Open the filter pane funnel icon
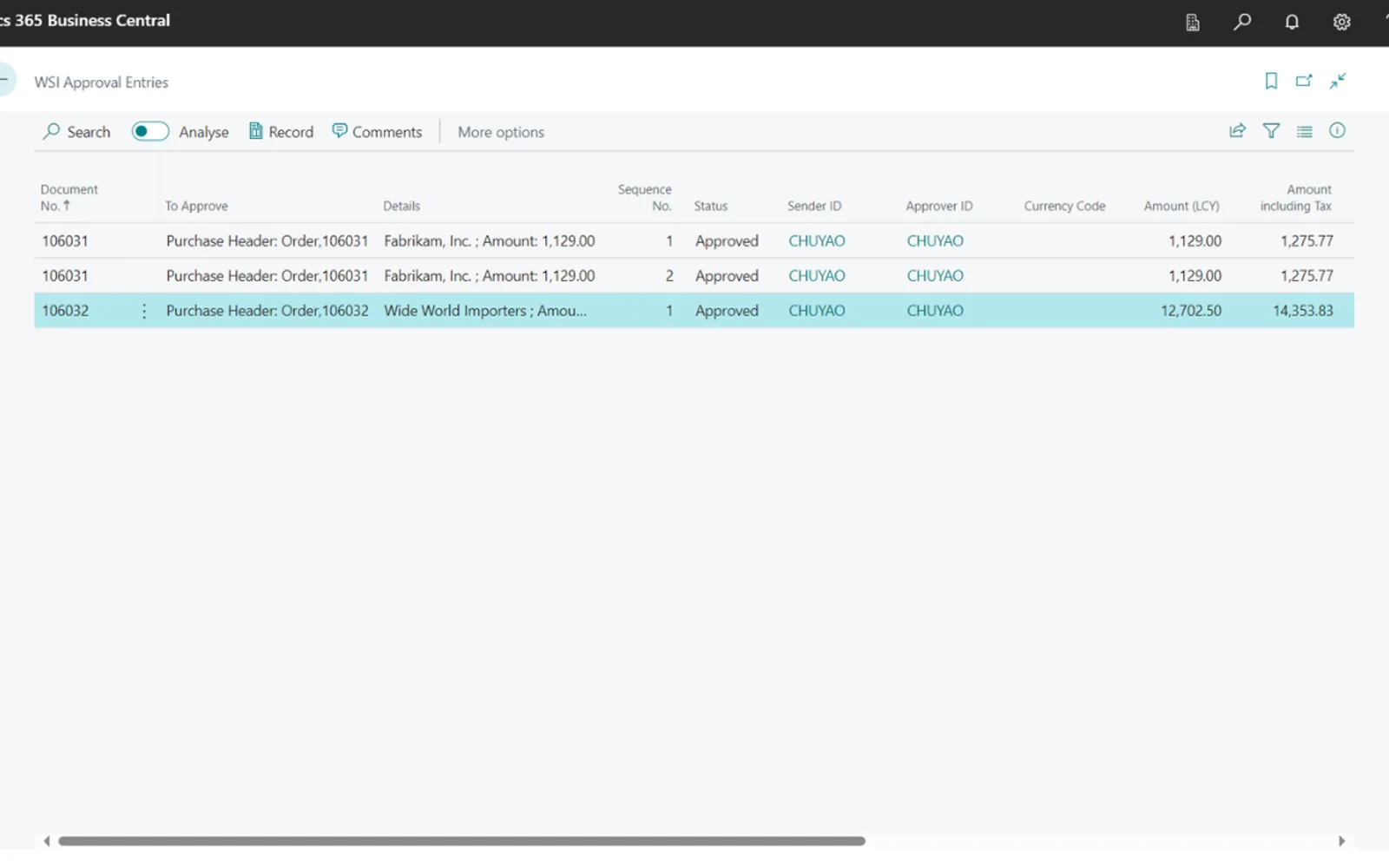Viewport: 1389px width, 868px height. (x=1271, y=131)
